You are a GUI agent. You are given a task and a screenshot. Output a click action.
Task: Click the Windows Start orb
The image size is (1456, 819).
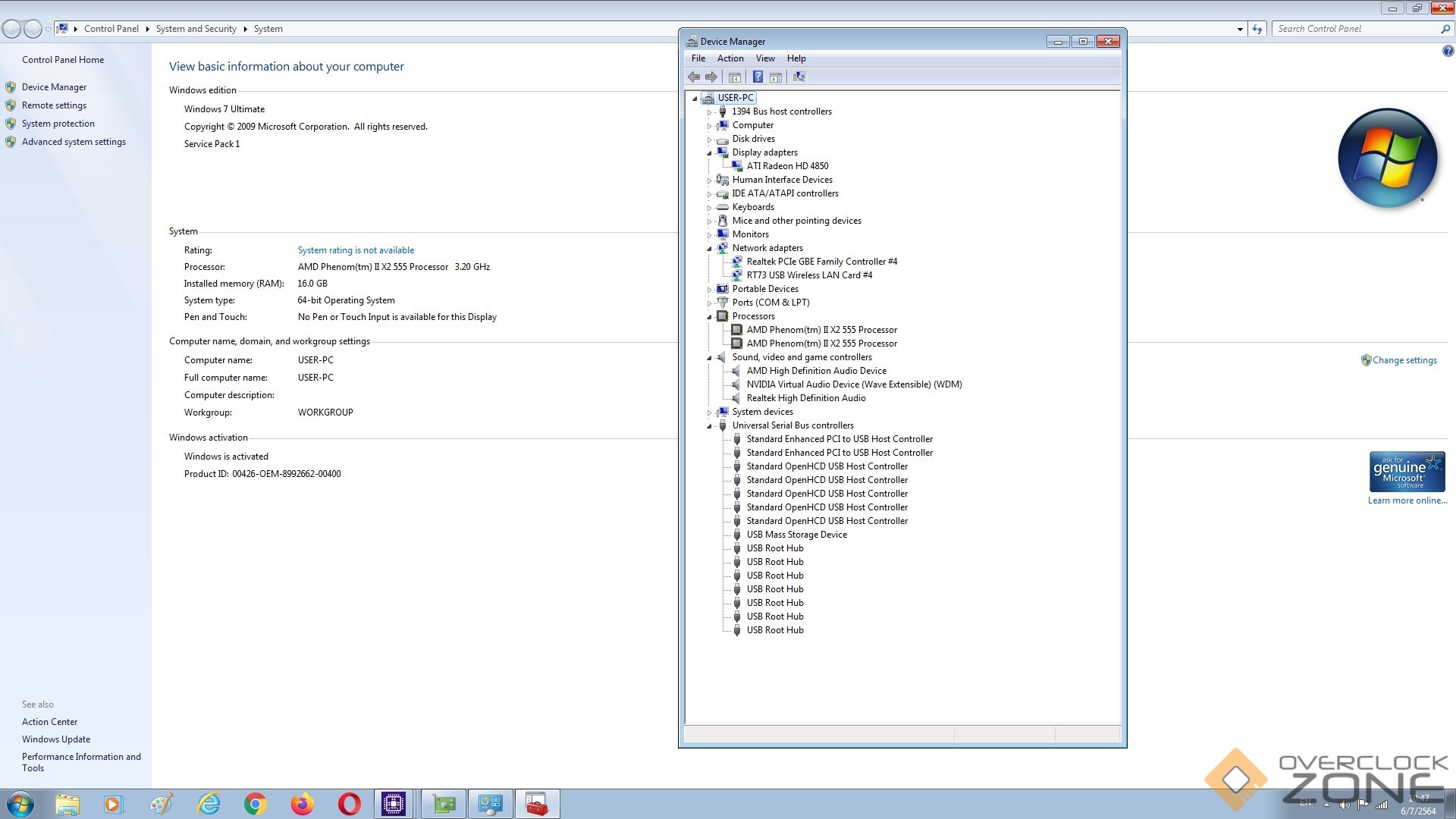20,804
